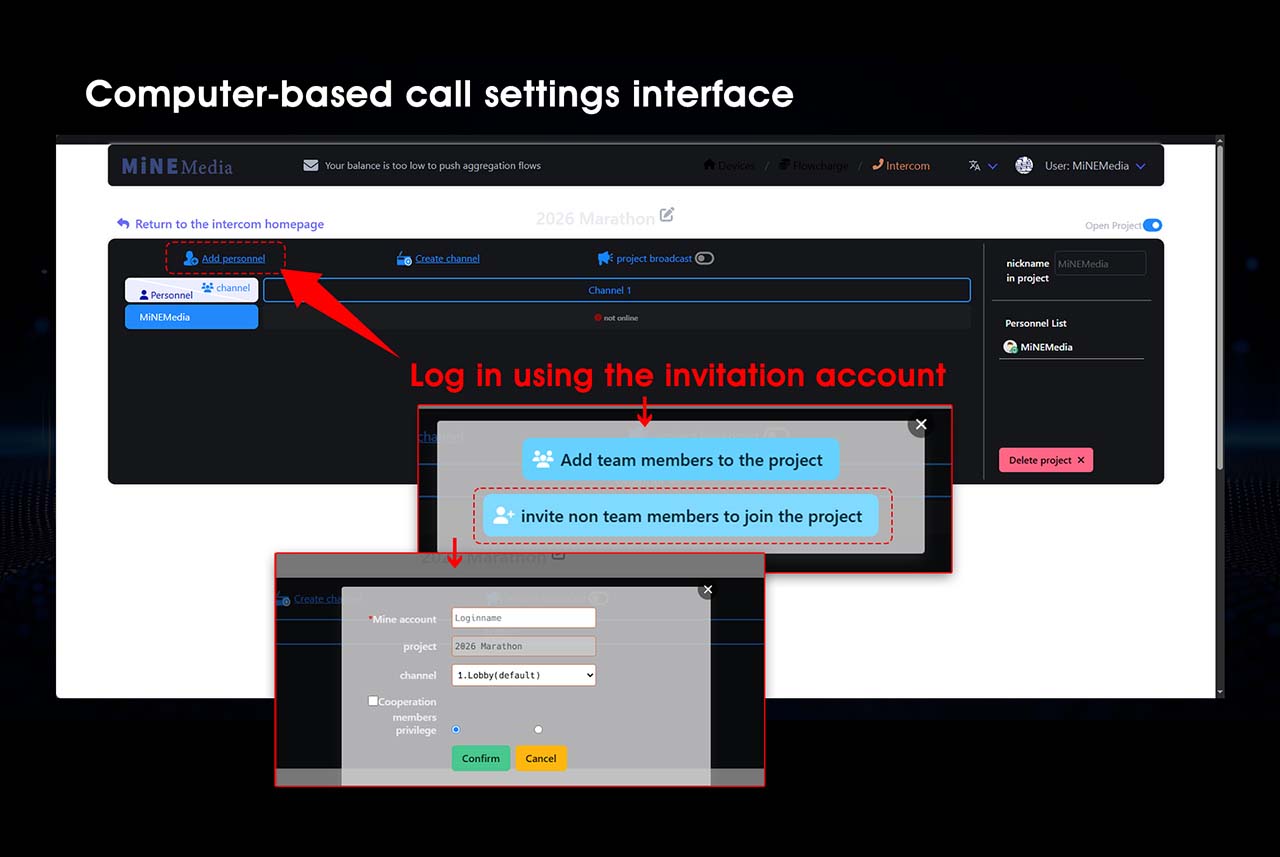This screenshot has width=1280, height=857.
Task: Select MiNEMedia in the personnel tab list
Action: pyautogui.click(x=191, y=317)
